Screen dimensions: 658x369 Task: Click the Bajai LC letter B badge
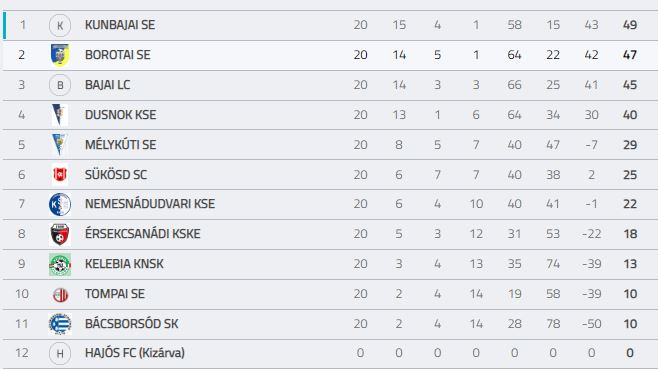(x=60, y=85)
